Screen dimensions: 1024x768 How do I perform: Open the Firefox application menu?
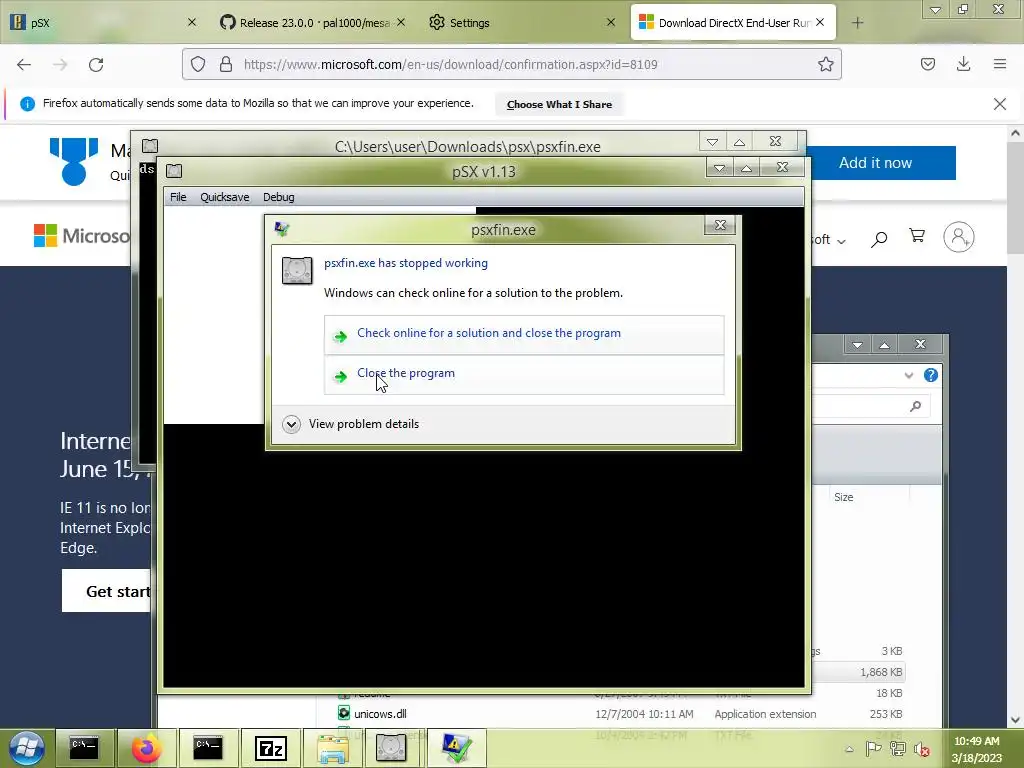pyautogui.click(x=1000, y=64)
